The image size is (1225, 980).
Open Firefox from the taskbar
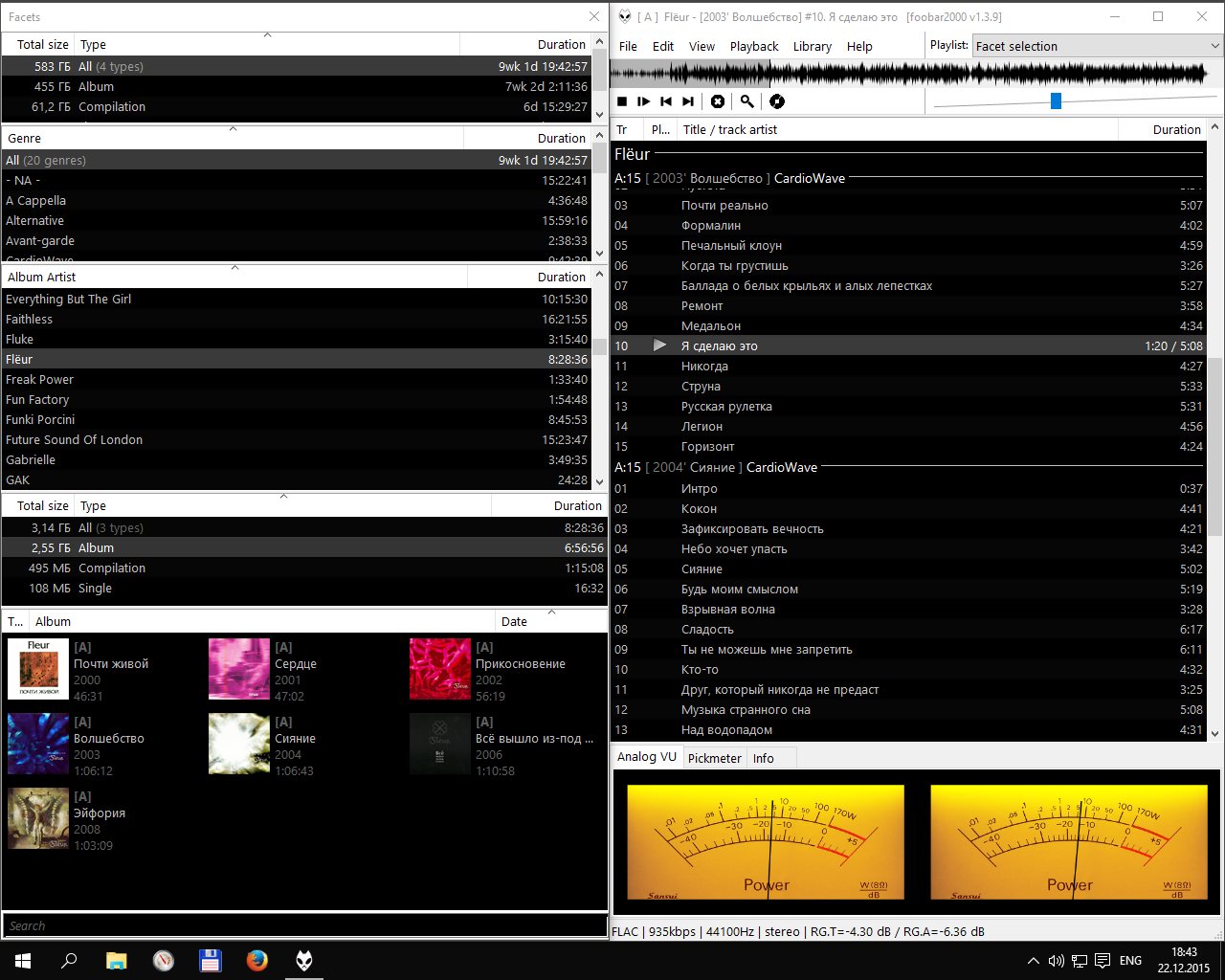[256, 960]
